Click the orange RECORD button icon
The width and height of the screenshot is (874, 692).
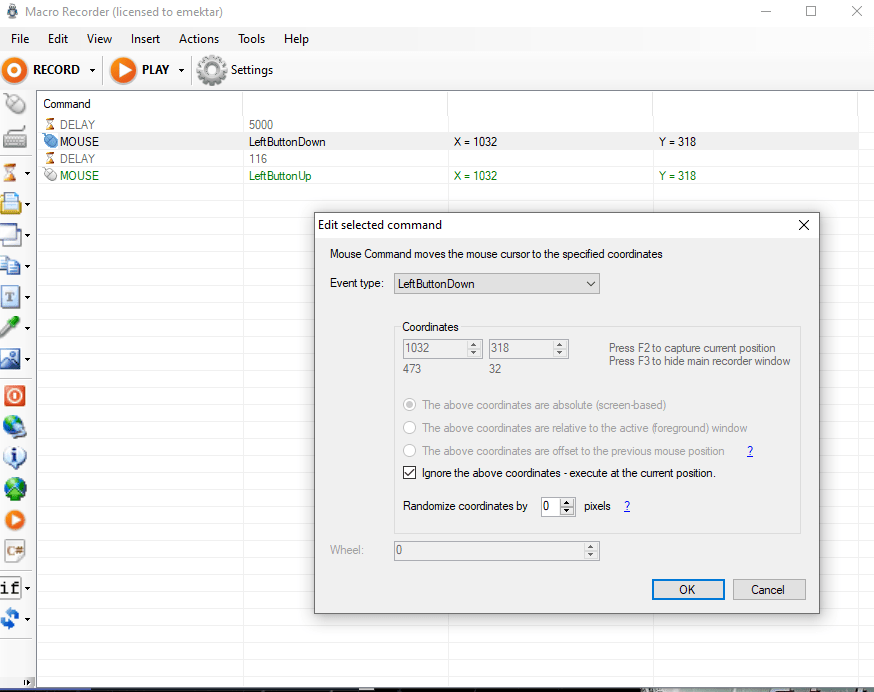tap(14, 70)
